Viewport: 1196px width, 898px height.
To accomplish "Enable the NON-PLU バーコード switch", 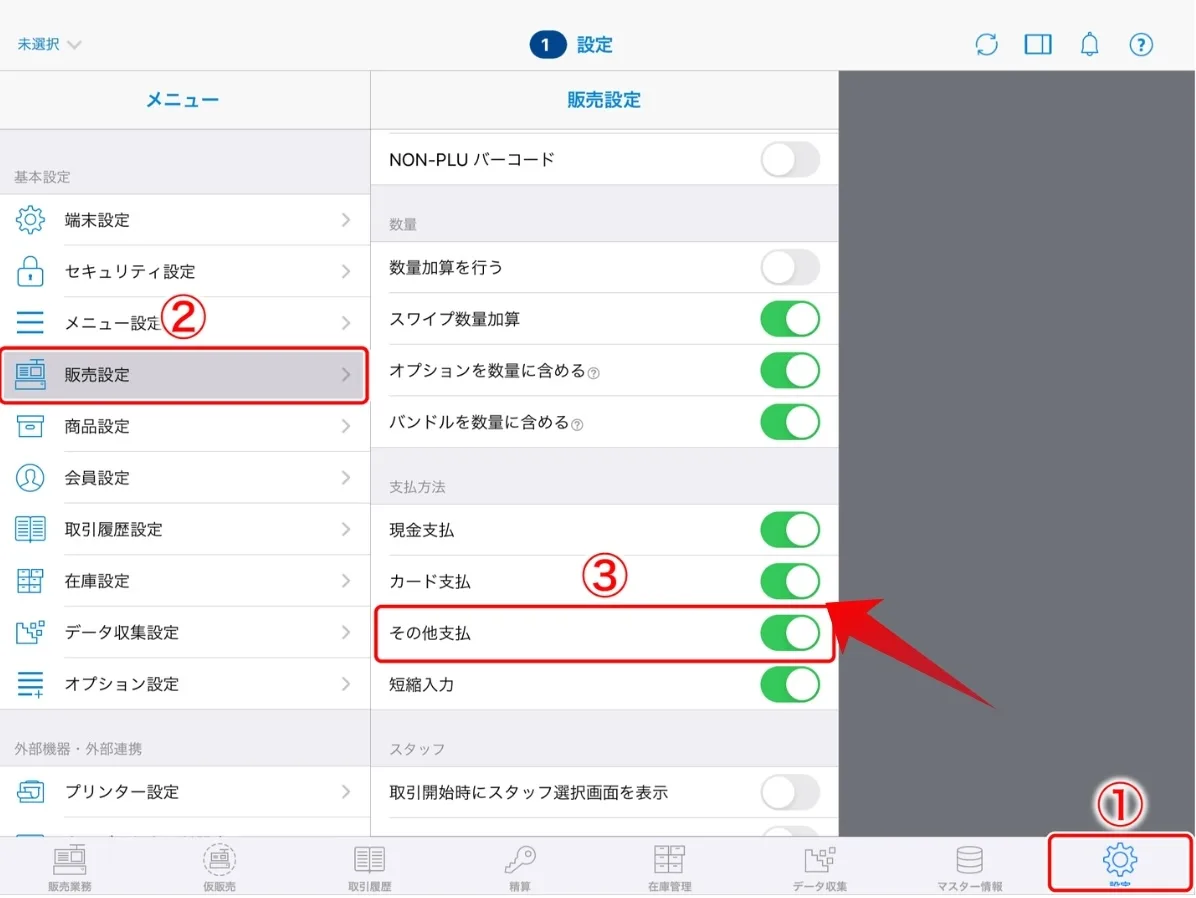I will 789,159.
